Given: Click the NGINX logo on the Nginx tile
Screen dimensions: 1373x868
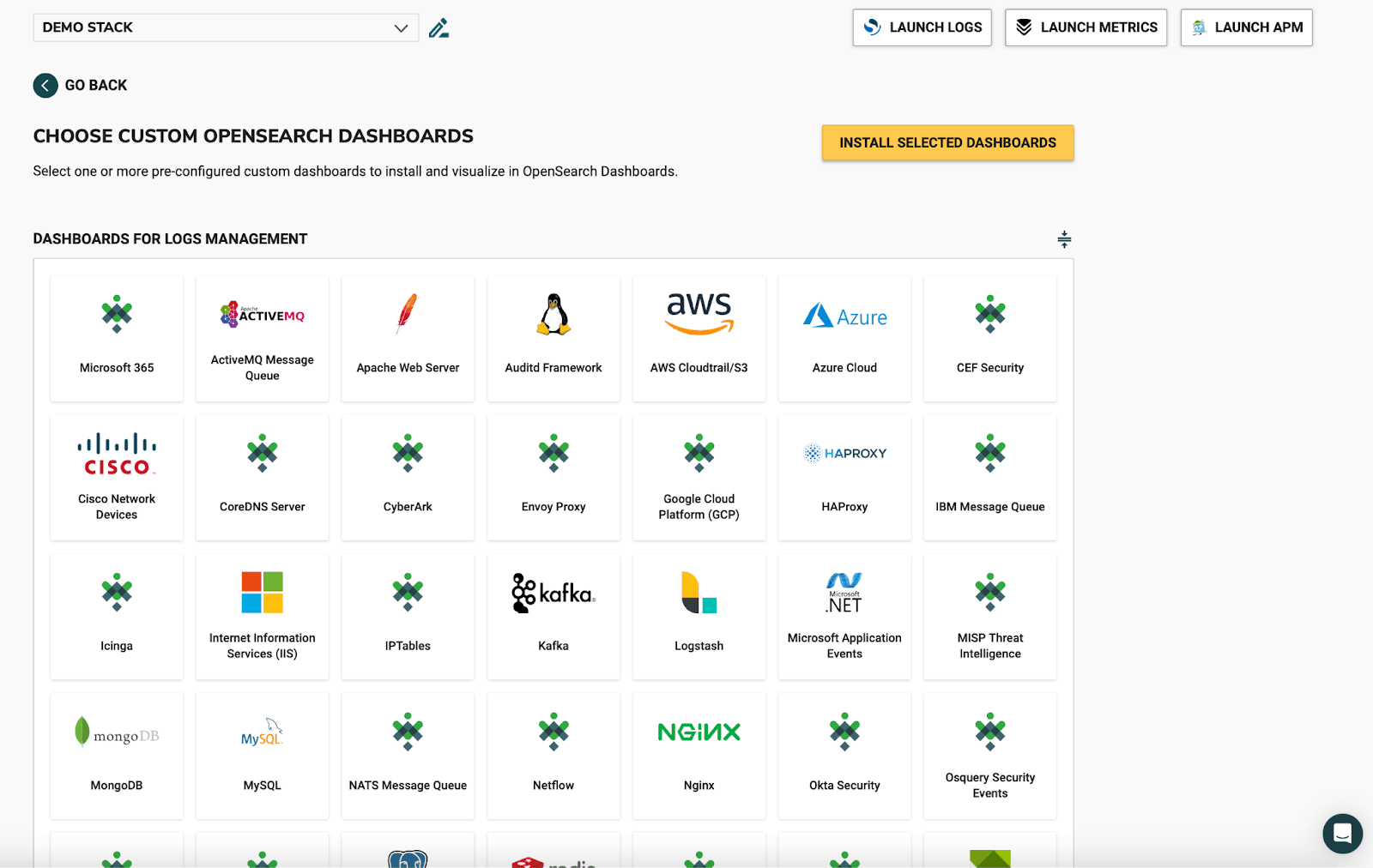Looking at the screenshot, I should click(699, 732).
